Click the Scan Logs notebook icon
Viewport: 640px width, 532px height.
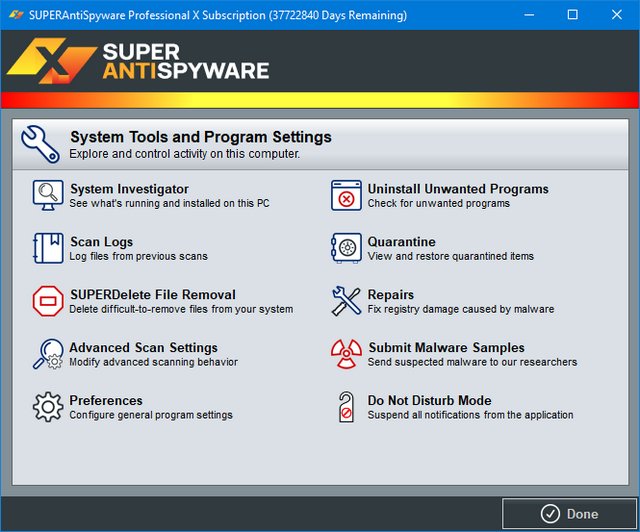click(x=48, y=248)
